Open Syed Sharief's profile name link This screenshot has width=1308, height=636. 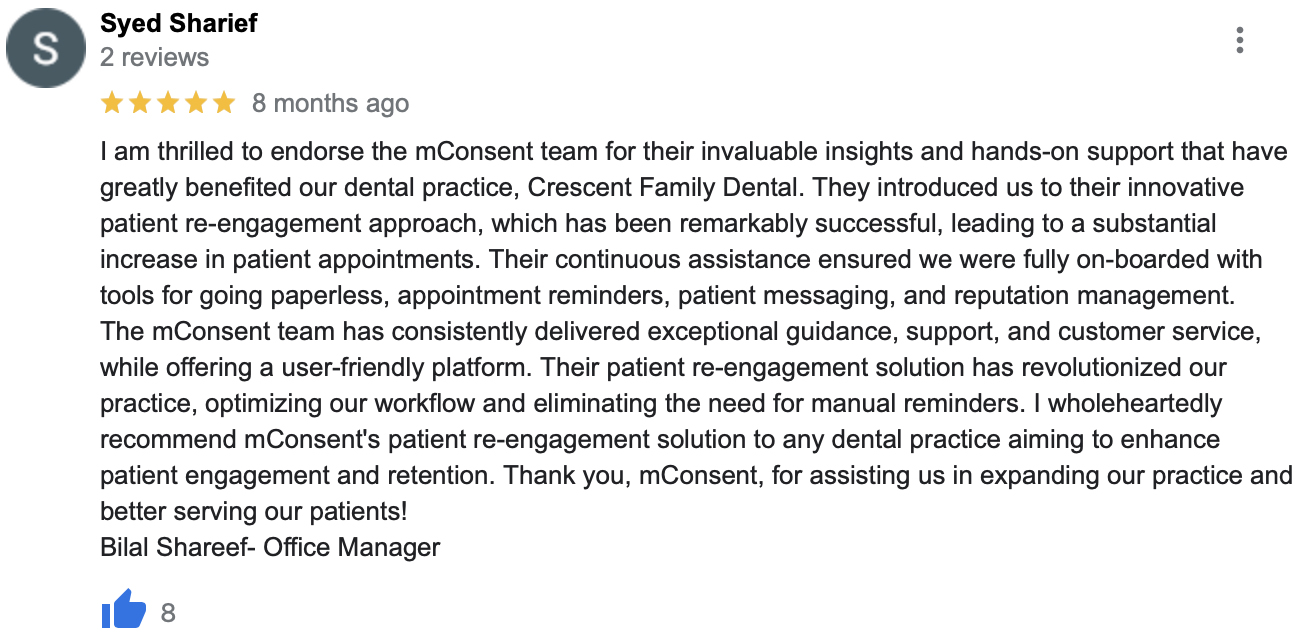[x=179, y=23]
